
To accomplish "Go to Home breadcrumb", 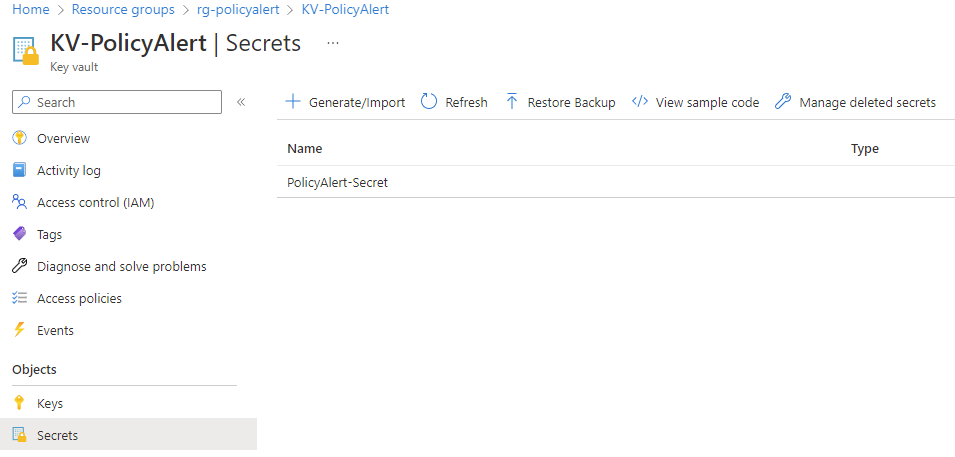I will pos(30,10).
